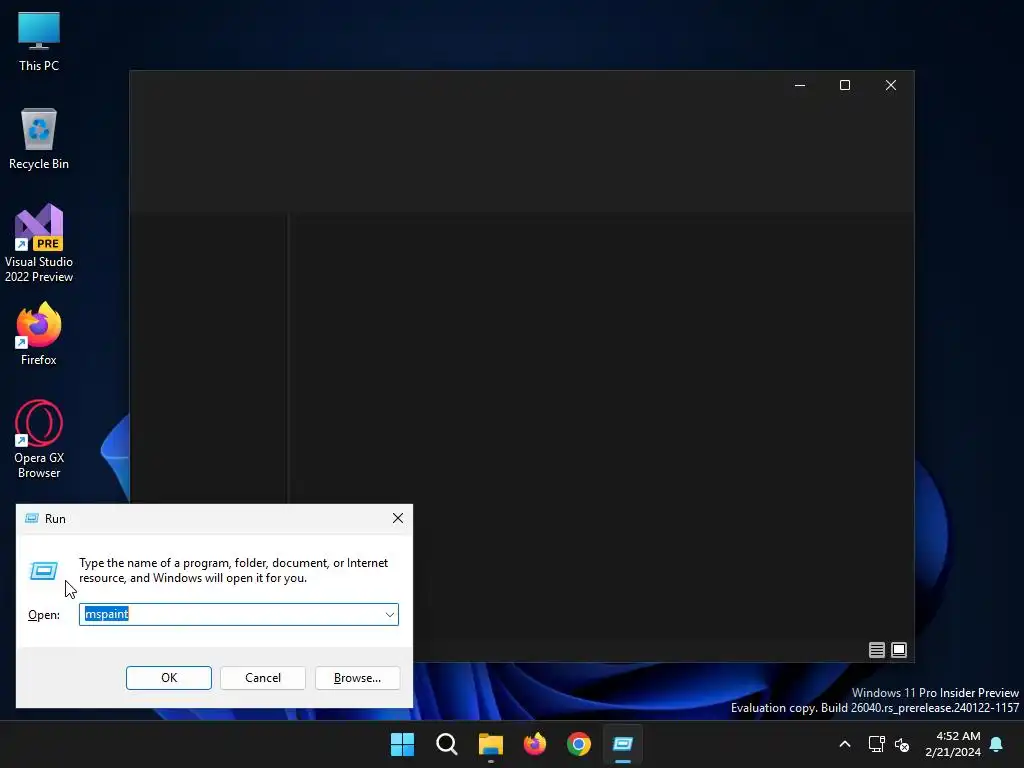Click the Run icon in dialog title bar
Viewport: 1024px width, 768px height.
31,519
